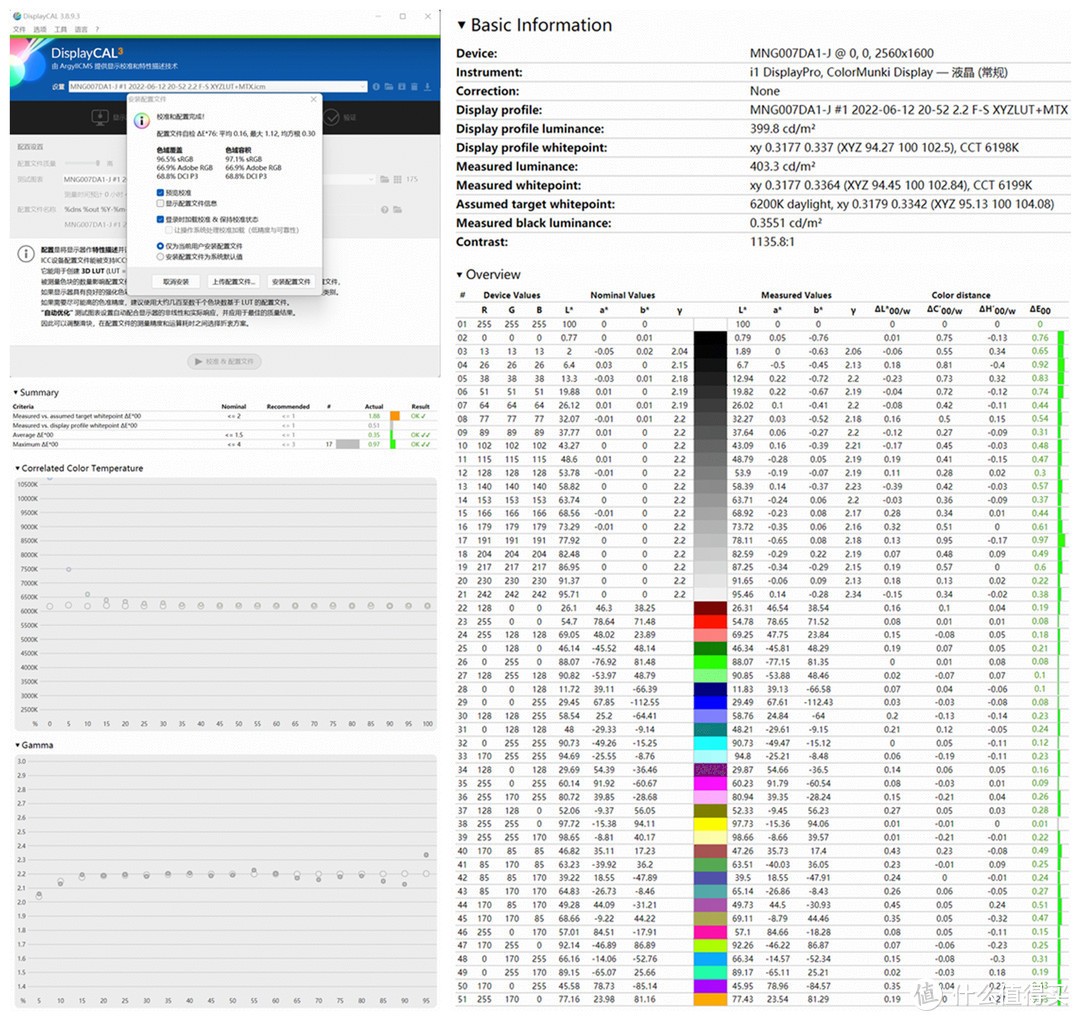Check 让操作系统处理校准加载 option

169,229
